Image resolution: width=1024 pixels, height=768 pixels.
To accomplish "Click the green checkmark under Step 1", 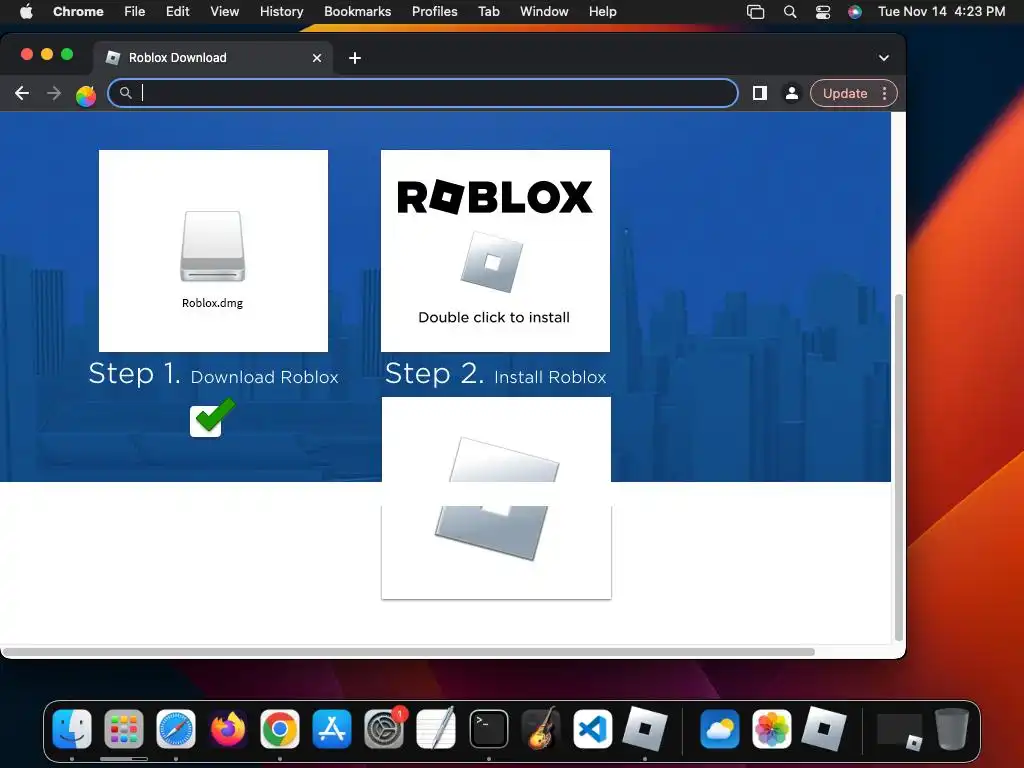I will (x=212, y=418).
